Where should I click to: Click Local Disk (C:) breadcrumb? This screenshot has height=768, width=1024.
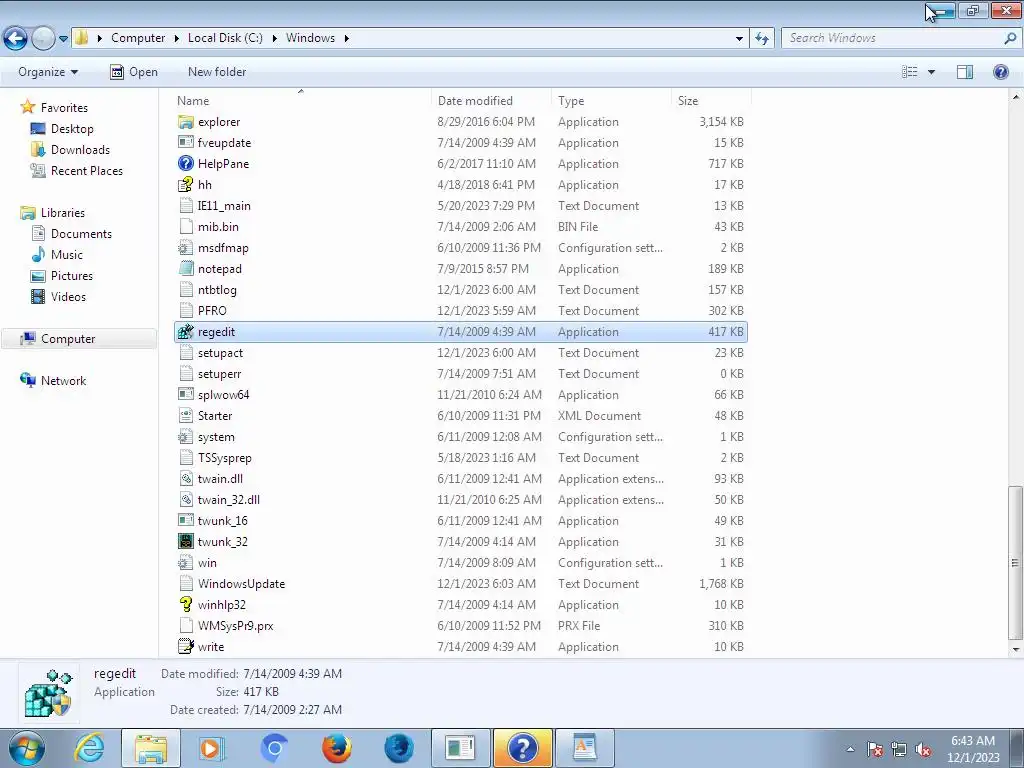[x=225, y=38]
